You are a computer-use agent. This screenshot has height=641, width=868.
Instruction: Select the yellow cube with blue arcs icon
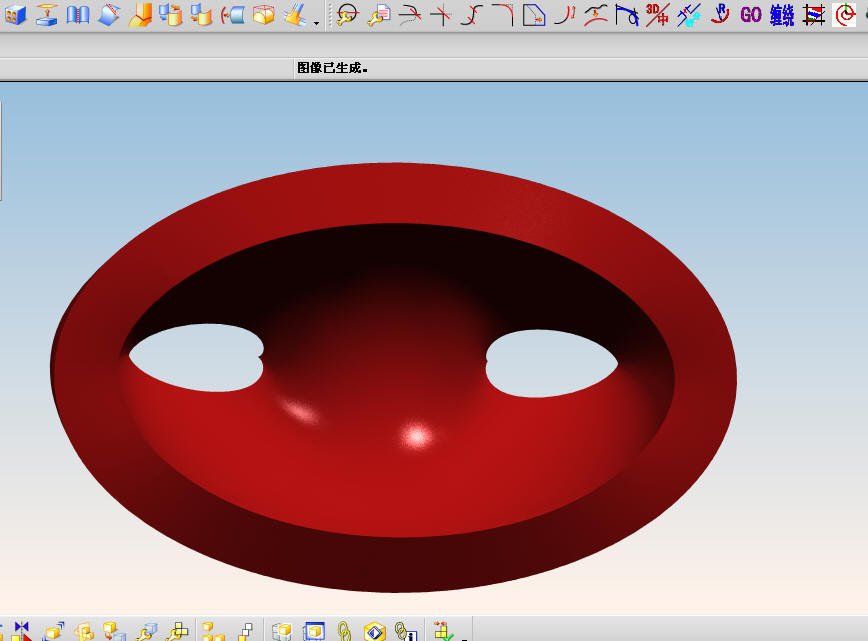tap(54, 631)
